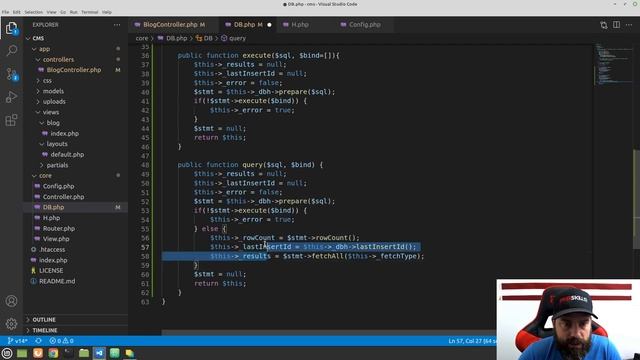Click the yellow notes icon in taskbar
Image resolution: width=640 pixels, height=360 pixels.
pyautogui.click(x=130, y=353)
